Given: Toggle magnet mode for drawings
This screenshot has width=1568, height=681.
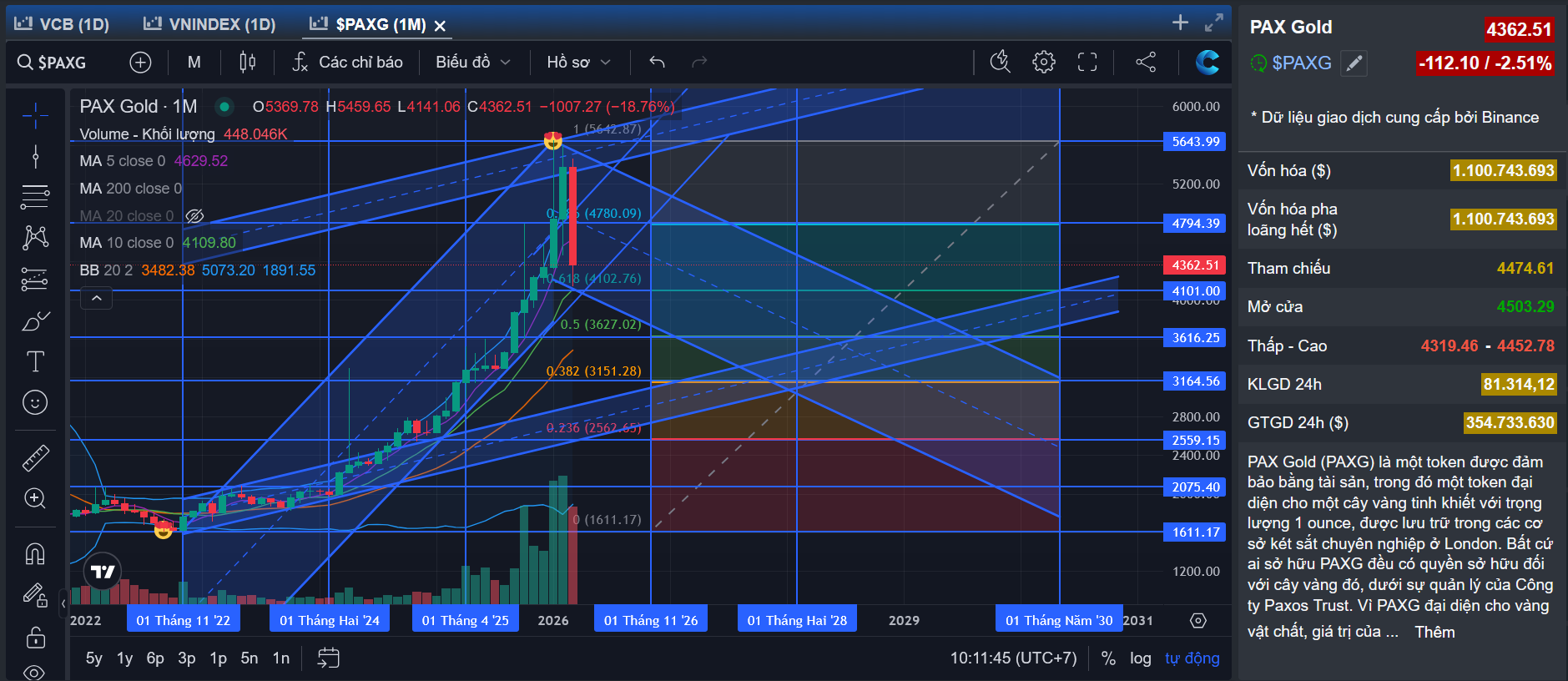Looking at the screenshot, I should coord(35,553).
